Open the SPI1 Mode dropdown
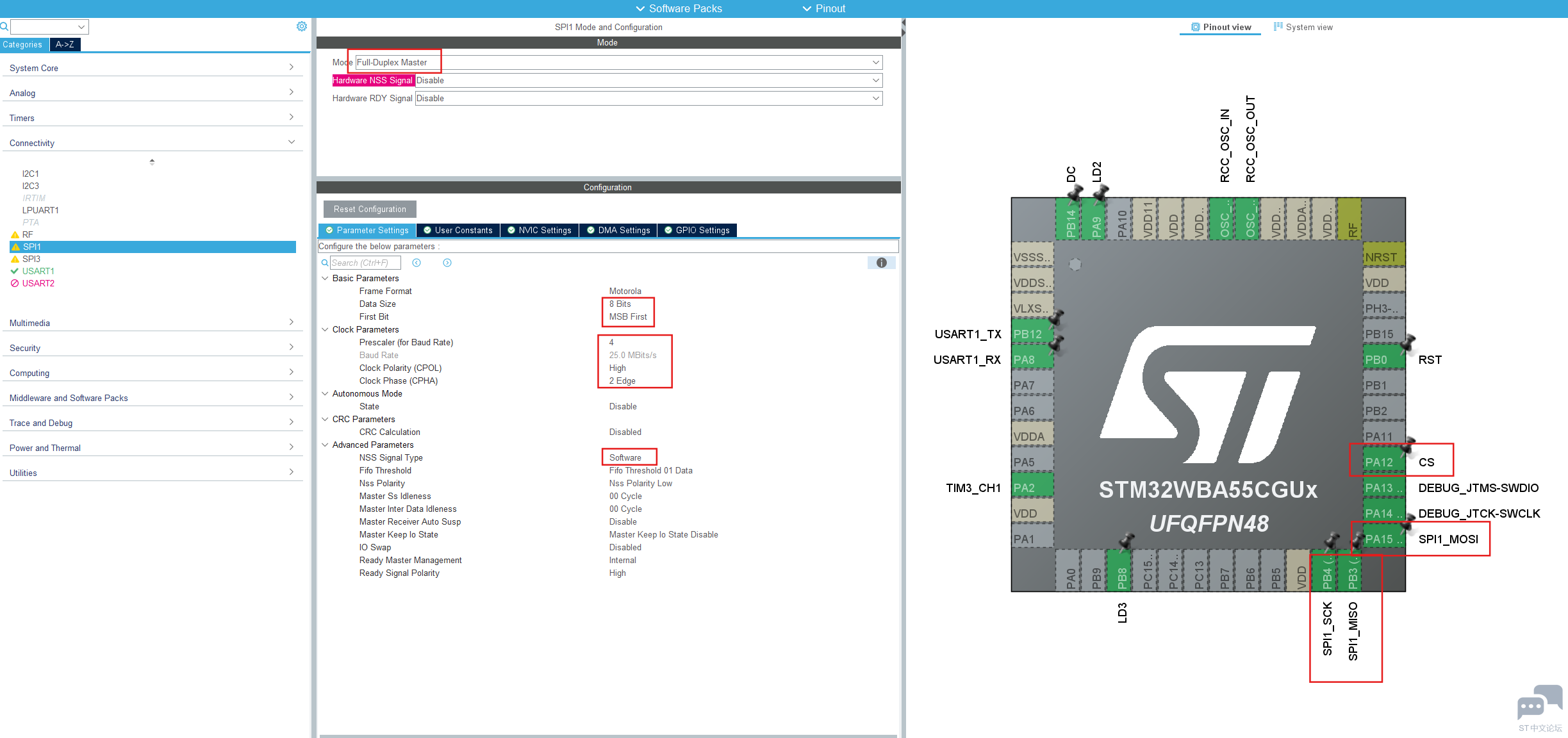The image size is (1568, 738). tap(619, 62)
